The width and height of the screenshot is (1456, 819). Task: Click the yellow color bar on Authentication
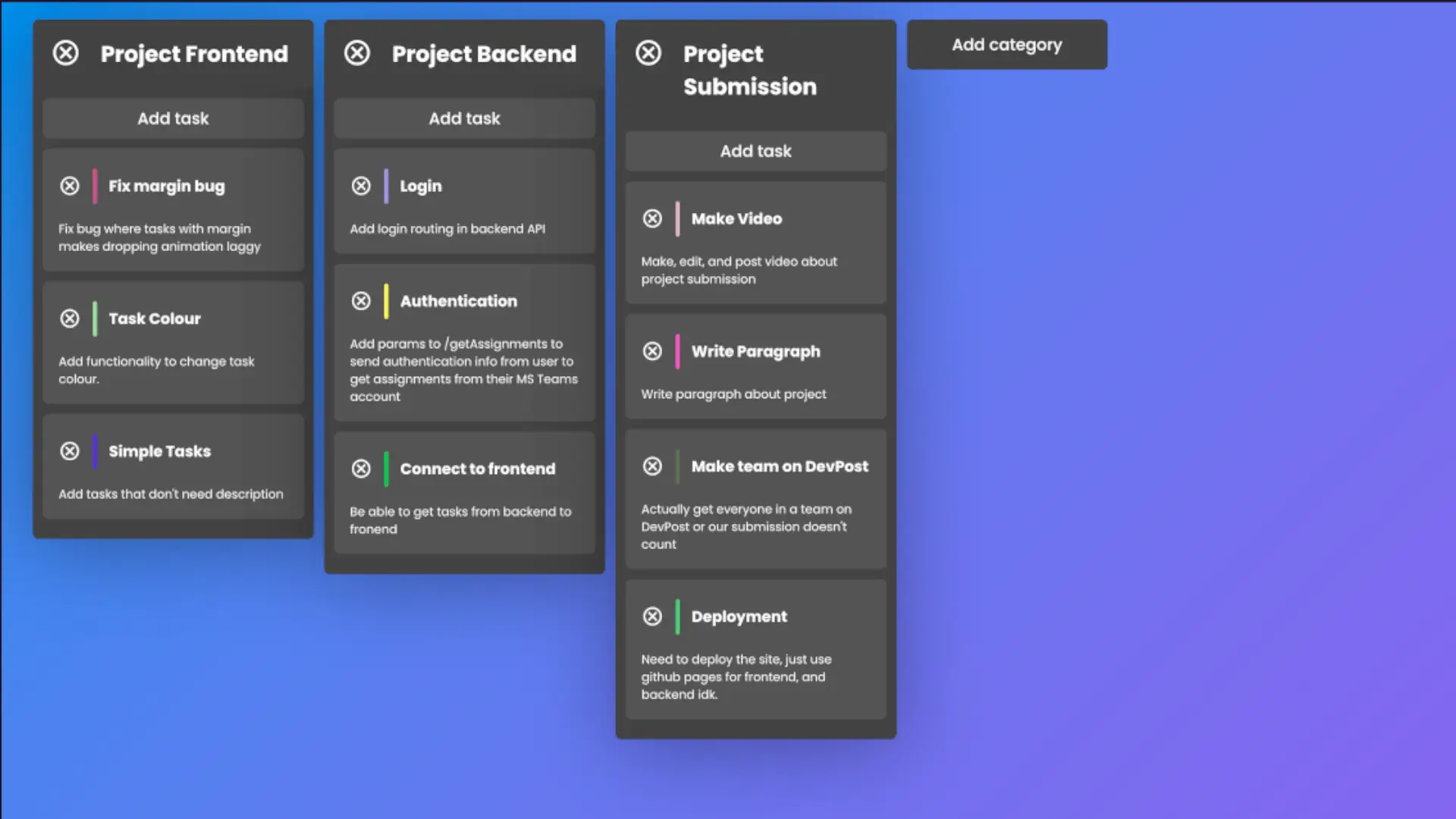click(x=388, y=301)
